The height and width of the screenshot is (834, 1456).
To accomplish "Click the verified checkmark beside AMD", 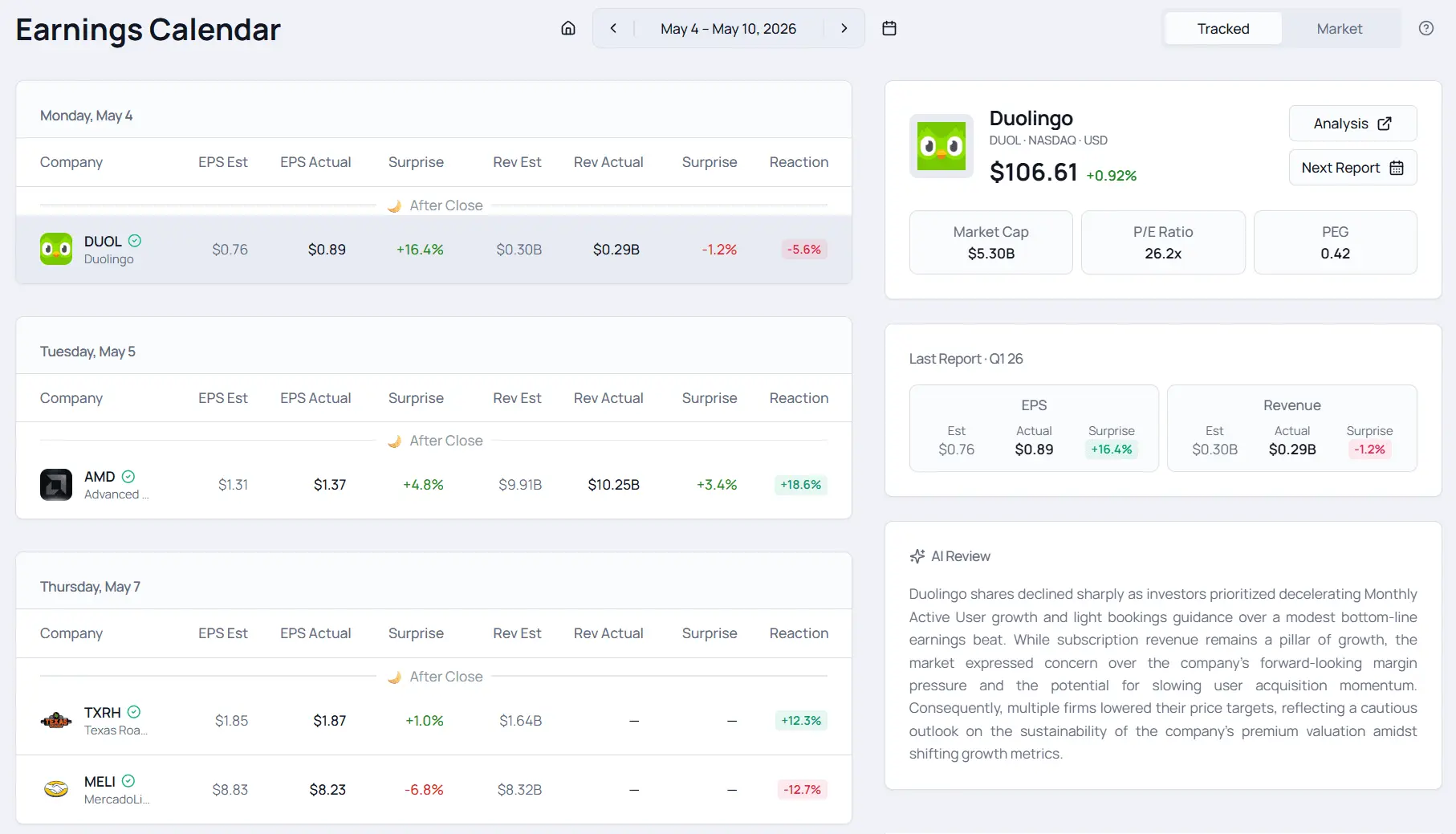I will point(128,476).
